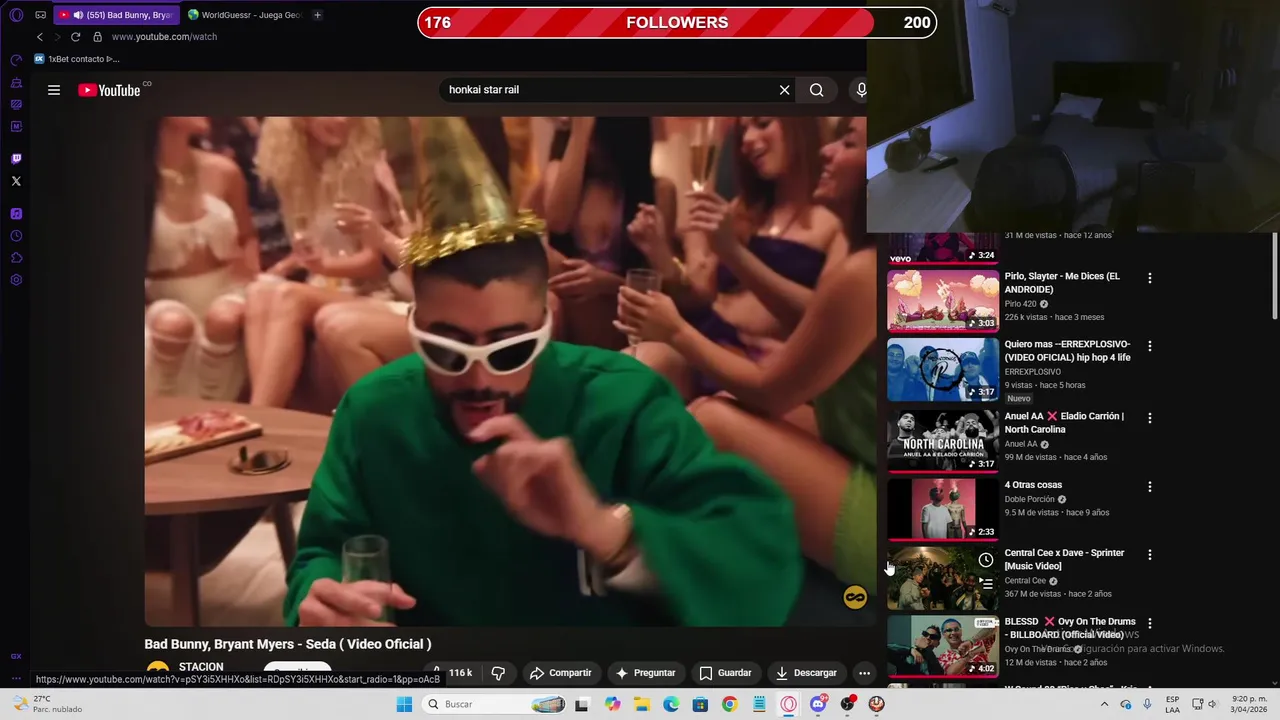Viewport: 1280px width, 720px height.
Task: Open GX Cleaner in Opera sidebar
Action: (16, 82)
